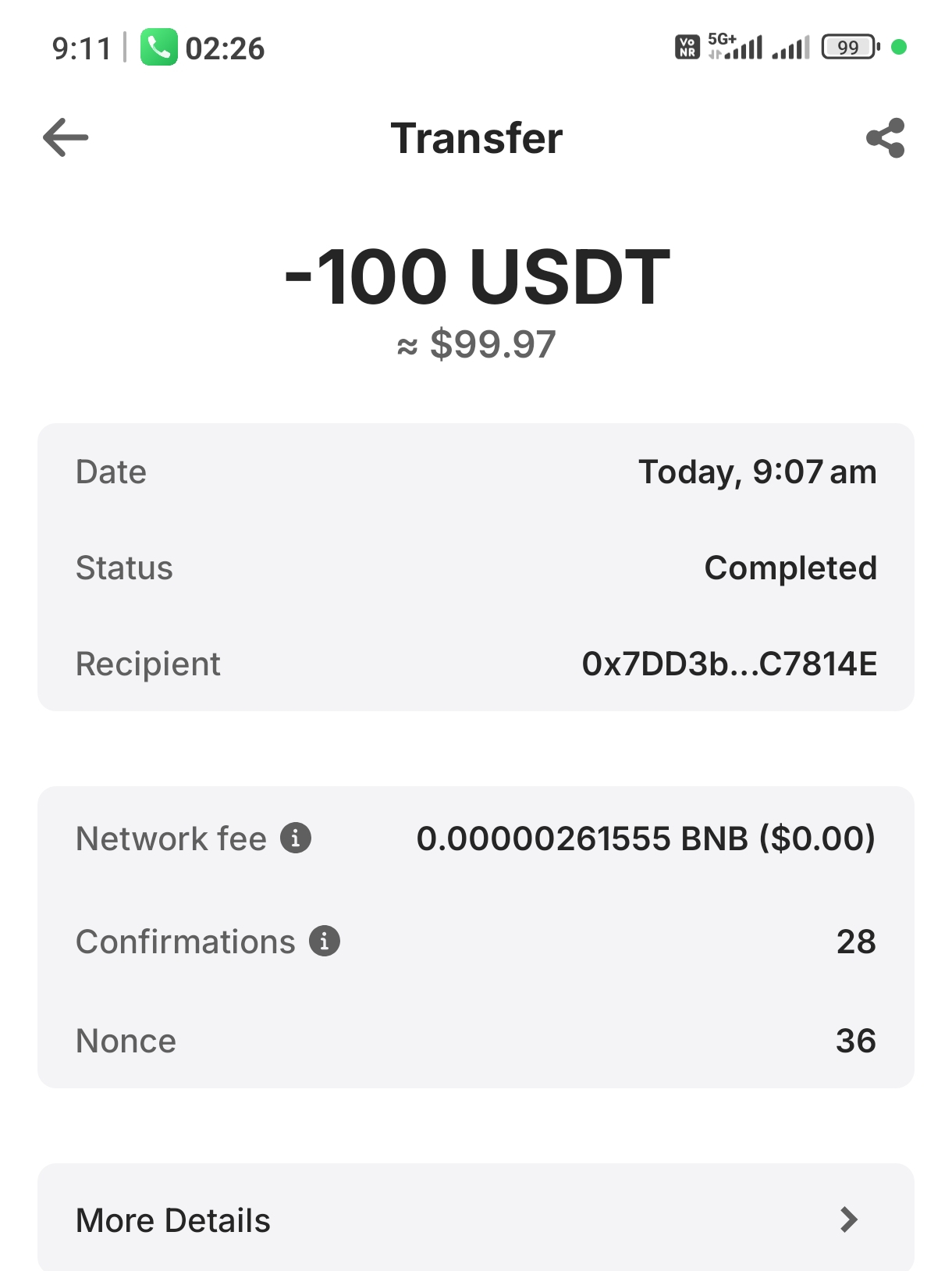This screenshot has width=952, height=1271.
Task: Tap the ≈ $99.97 fiat value
Action: 476,344
